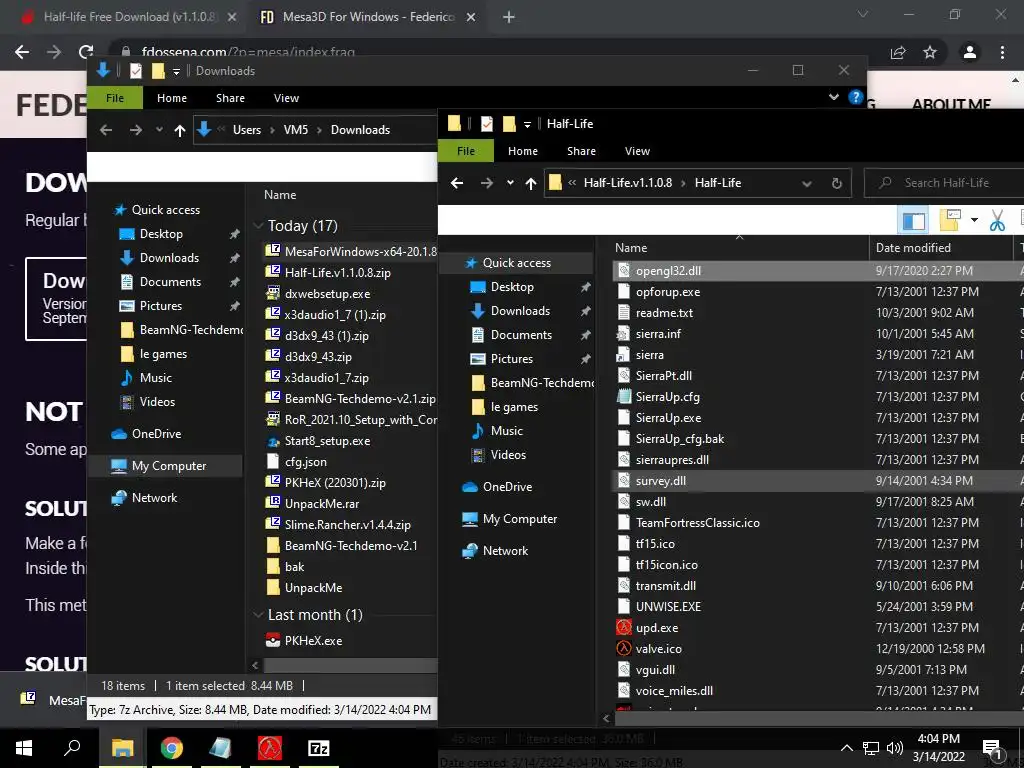Open My Computer in Downloads window sidebar
The image size is (1024, 768).
168,466
